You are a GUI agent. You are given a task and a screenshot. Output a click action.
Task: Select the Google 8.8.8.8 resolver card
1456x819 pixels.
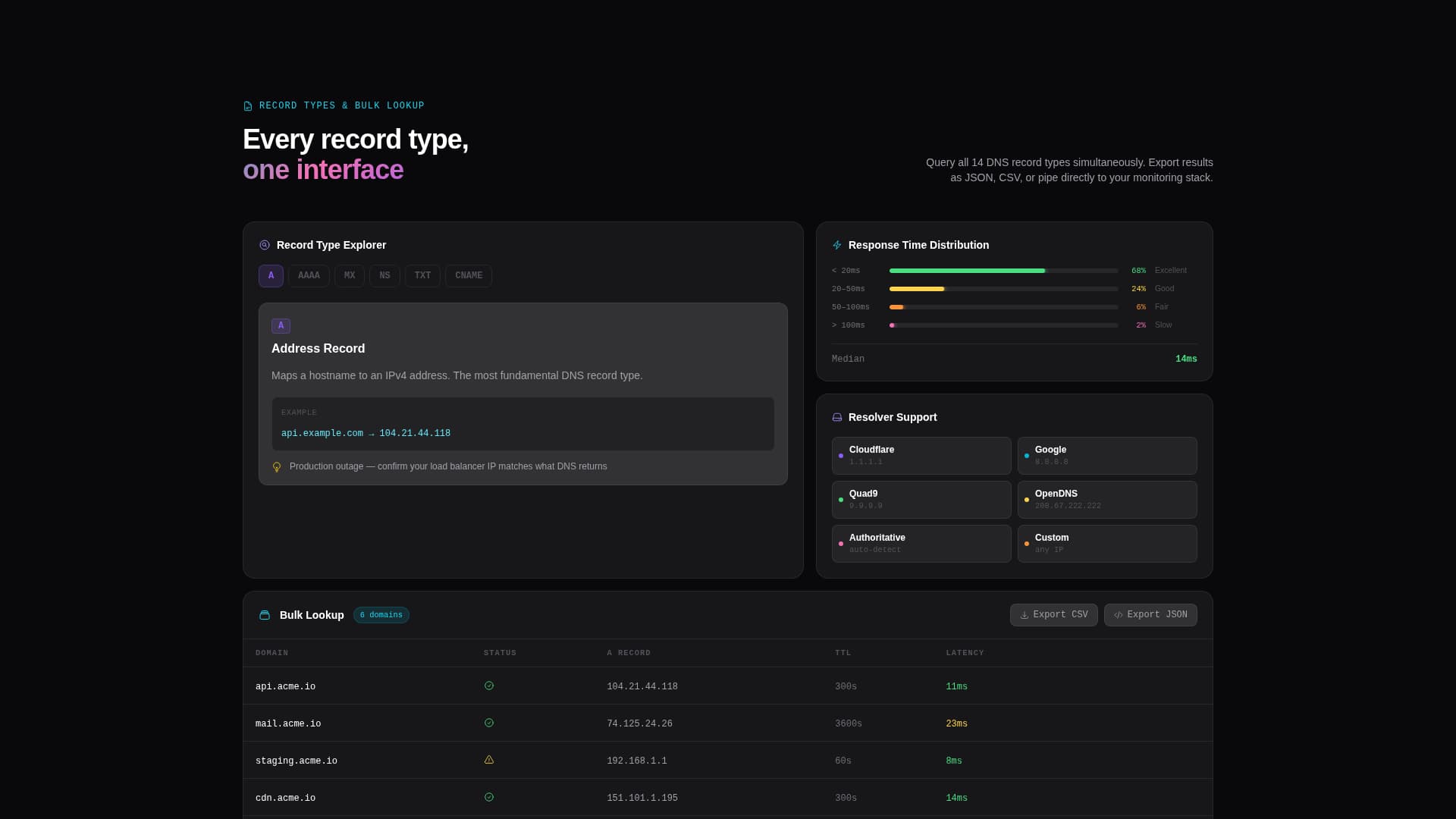point(1107,456)
